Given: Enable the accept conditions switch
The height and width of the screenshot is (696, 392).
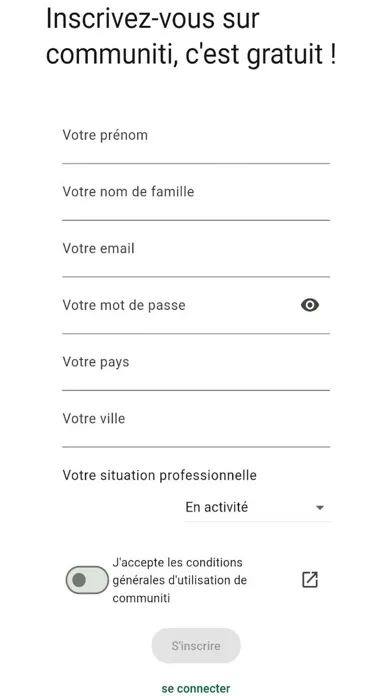Looking at the screenshot, I should pos(87,580).
